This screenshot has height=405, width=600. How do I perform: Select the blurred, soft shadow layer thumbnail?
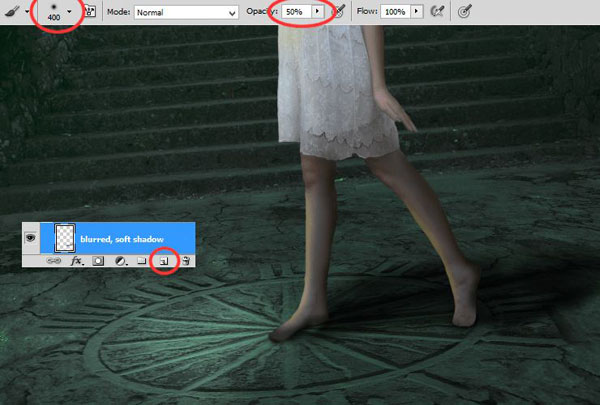click(x=65, y=238)
